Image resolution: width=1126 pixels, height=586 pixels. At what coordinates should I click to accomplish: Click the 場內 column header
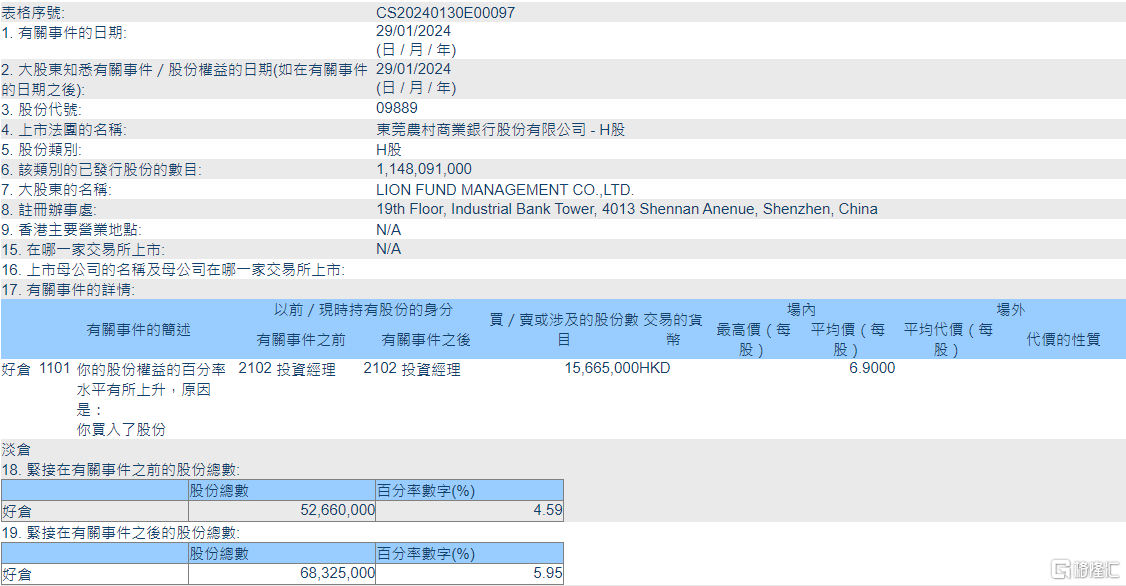pos(801,310)
